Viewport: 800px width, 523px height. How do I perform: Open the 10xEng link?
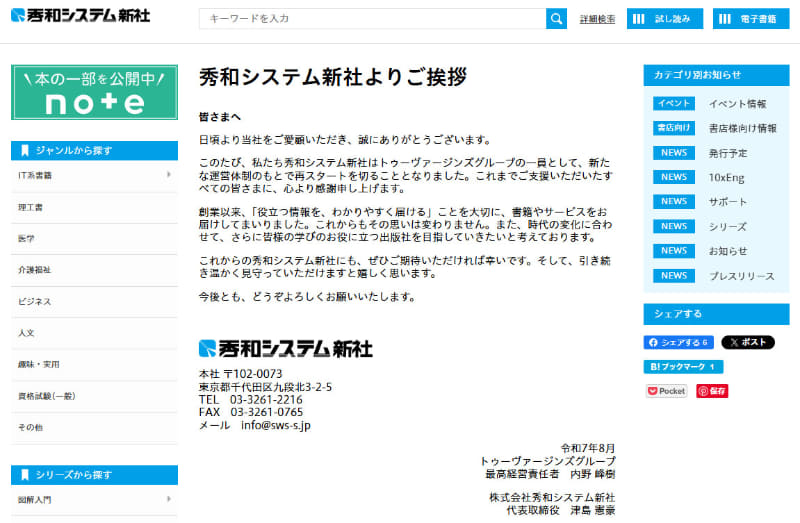(x=726, y=178)
